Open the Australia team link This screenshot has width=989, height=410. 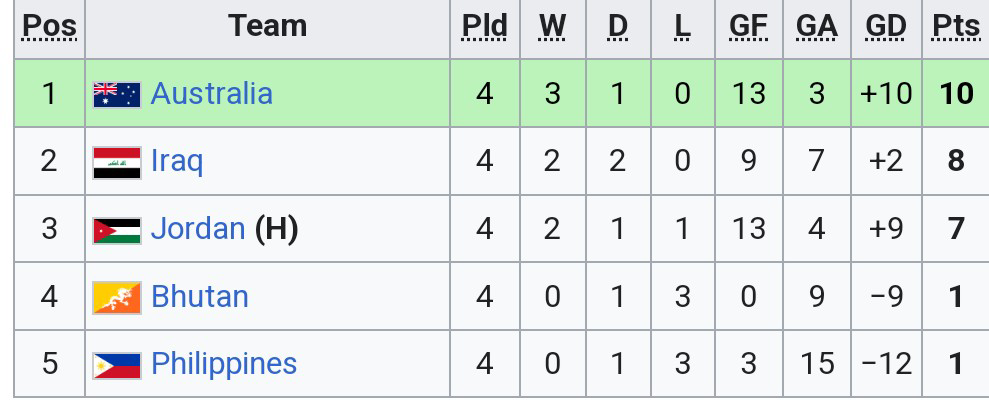coord(211,94)
